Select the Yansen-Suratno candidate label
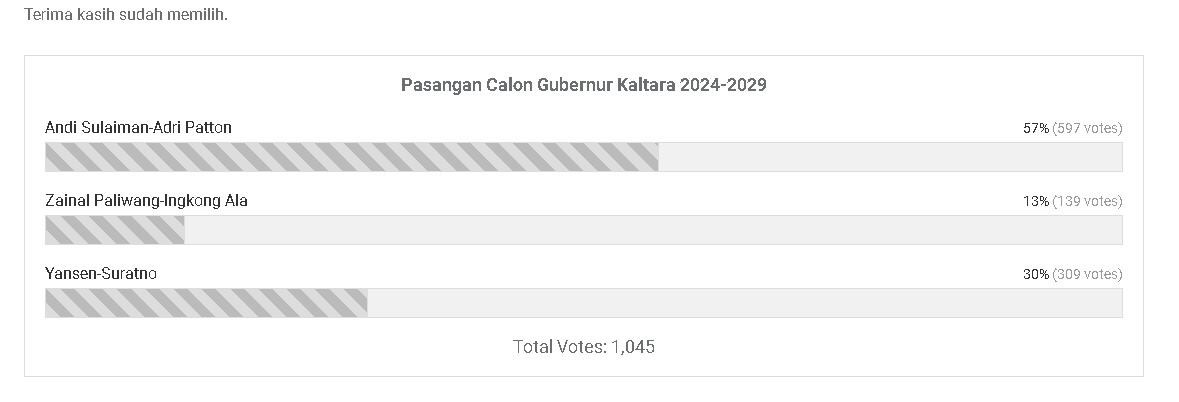This screenshot has height=402, width=1179. pyautogui.click(x=101, y=274)
